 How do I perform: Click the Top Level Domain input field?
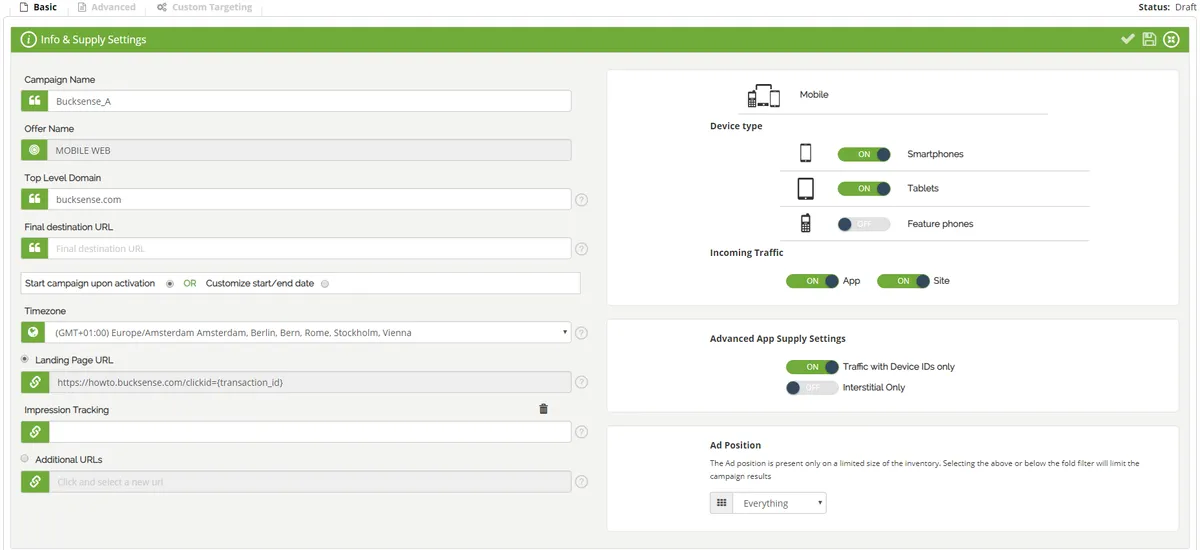(310, 199)
